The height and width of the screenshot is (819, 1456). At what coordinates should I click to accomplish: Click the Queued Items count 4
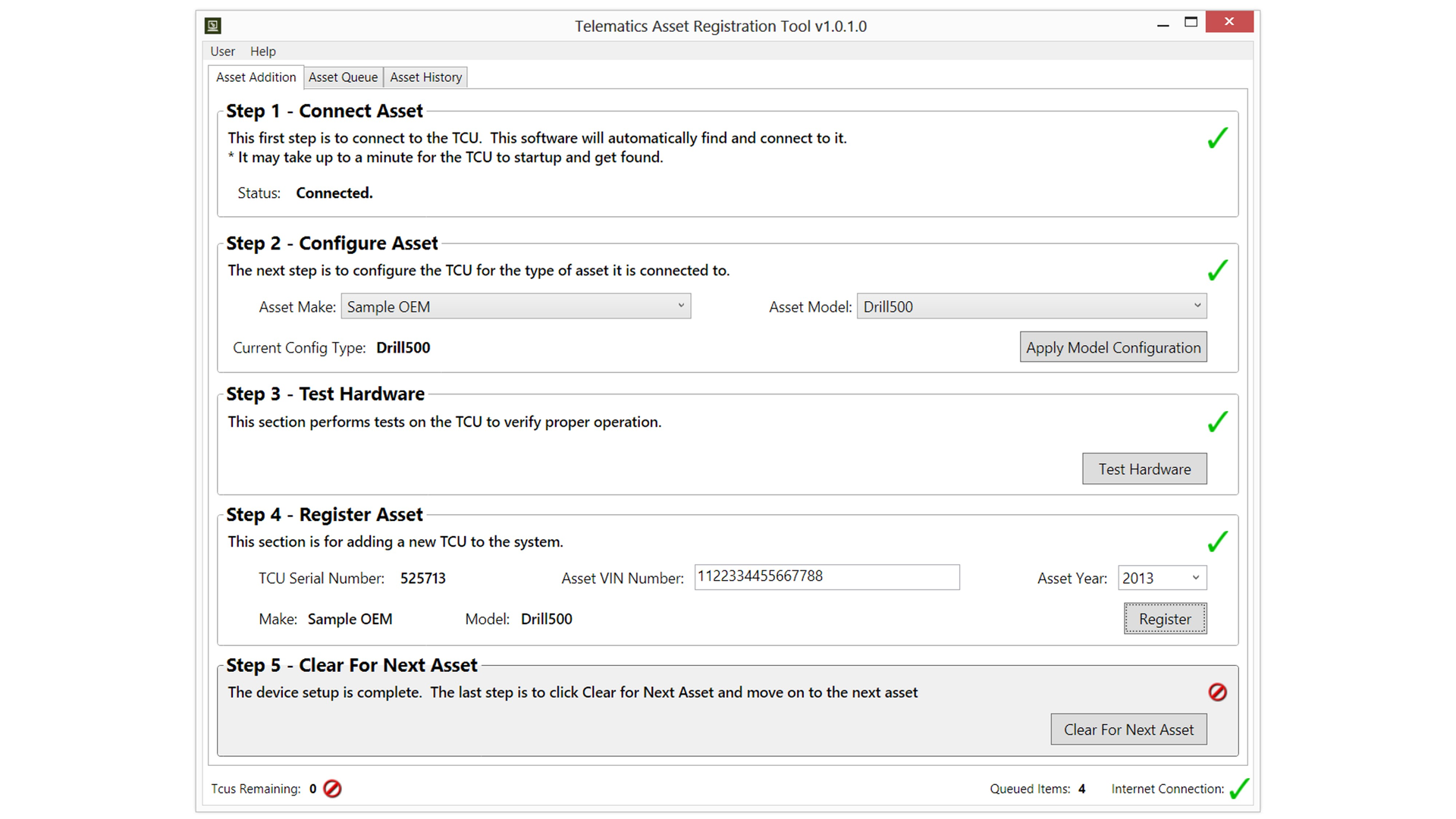point(1081,789)
